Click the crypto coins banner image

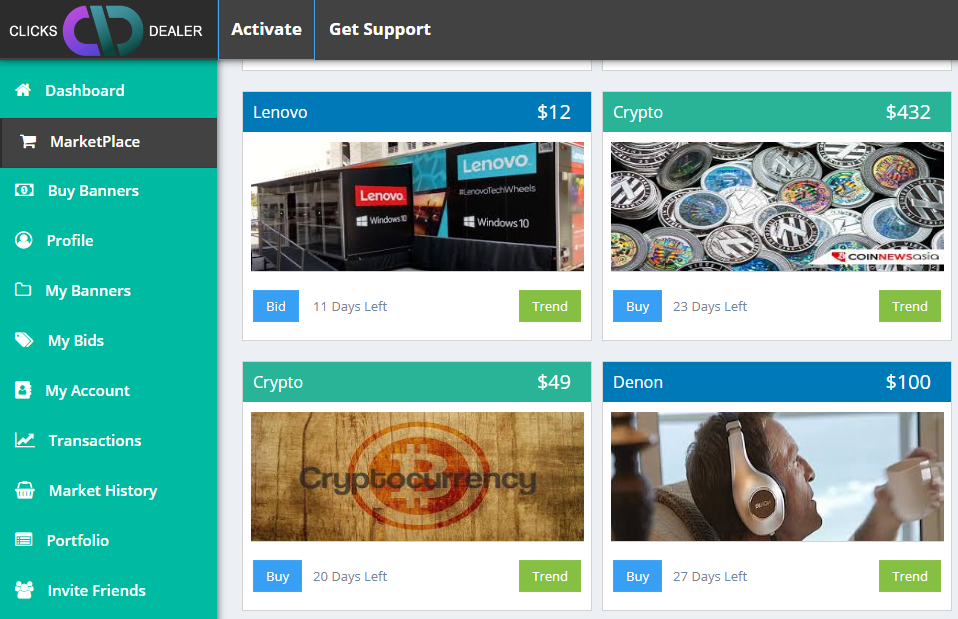coord(777,207)
